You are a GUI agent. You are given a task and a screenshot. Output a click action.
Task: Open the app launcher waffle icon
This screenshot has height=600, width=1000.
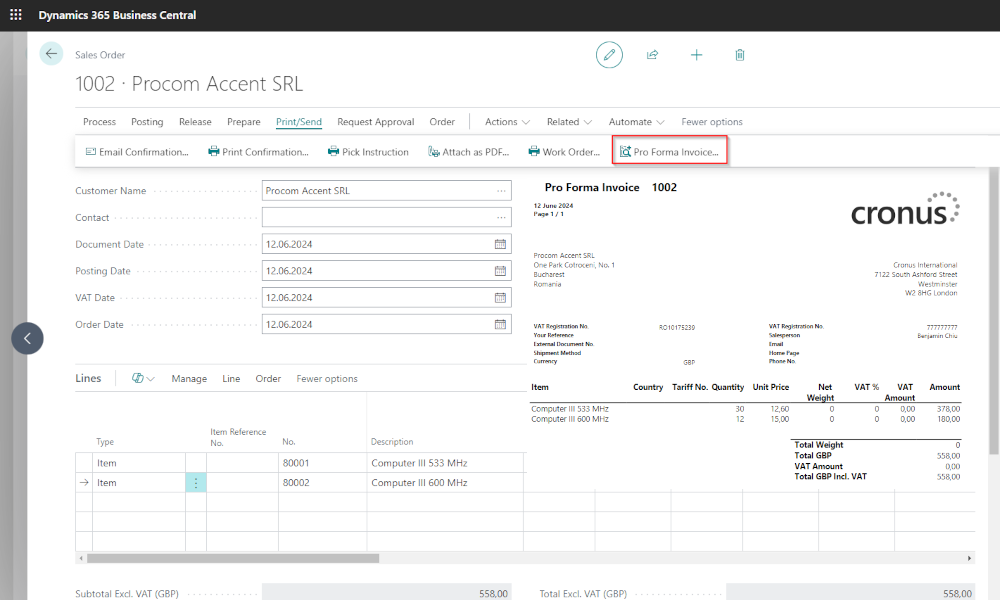(16, 15)
